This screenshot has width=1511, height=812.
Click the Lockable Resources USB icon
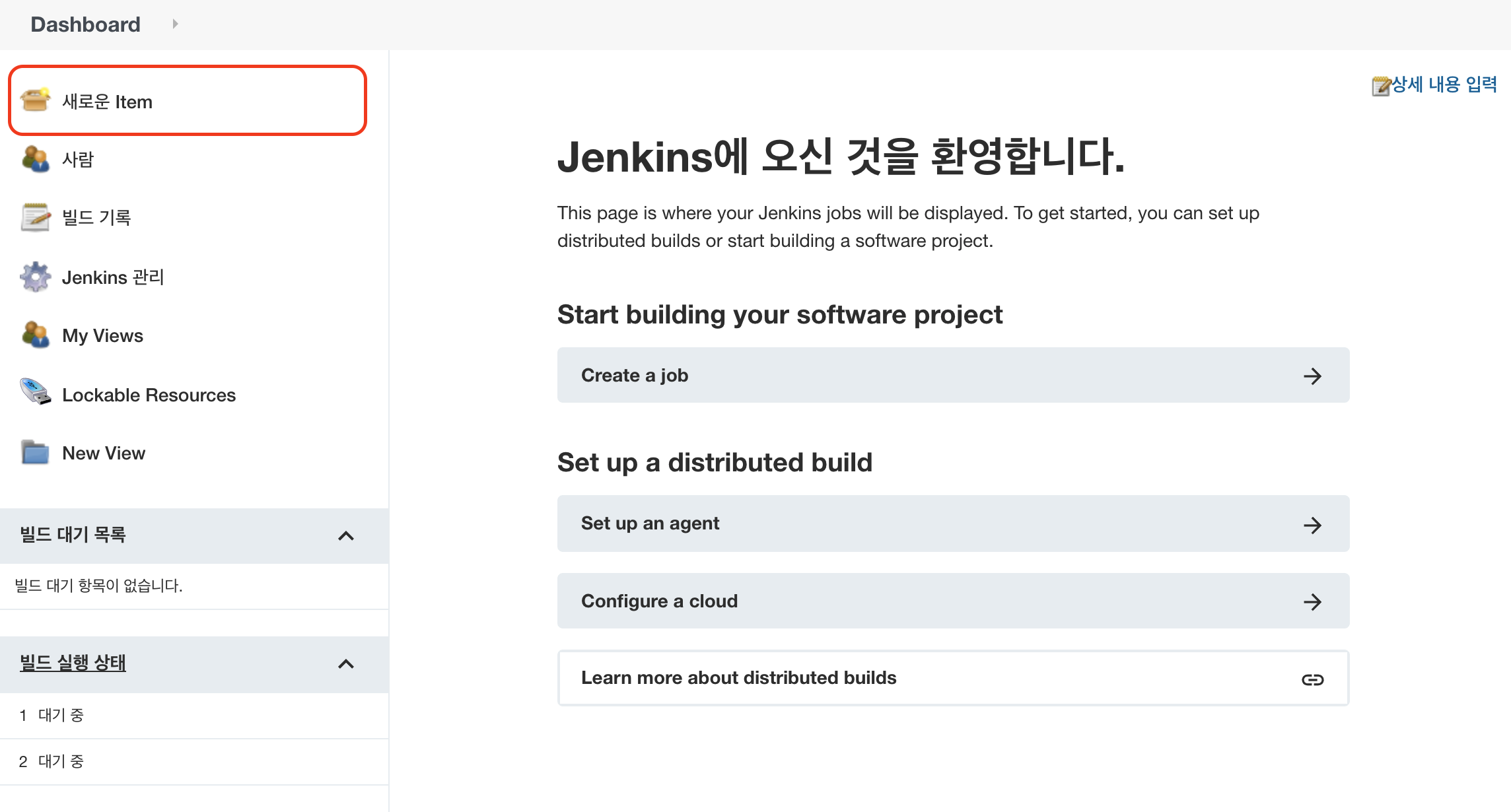[35, 392]
